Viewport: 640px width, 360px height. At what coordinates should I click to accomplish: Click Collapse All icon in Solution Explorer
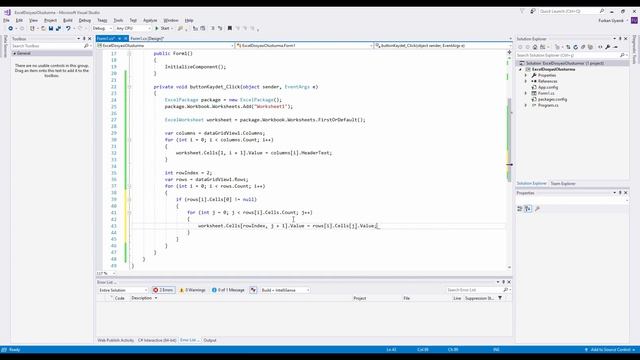coord(583,47)
